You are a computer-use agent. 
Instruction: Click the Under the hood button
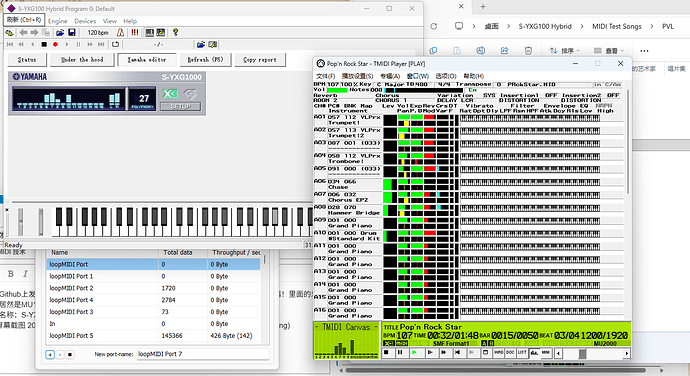click(82, 59)
